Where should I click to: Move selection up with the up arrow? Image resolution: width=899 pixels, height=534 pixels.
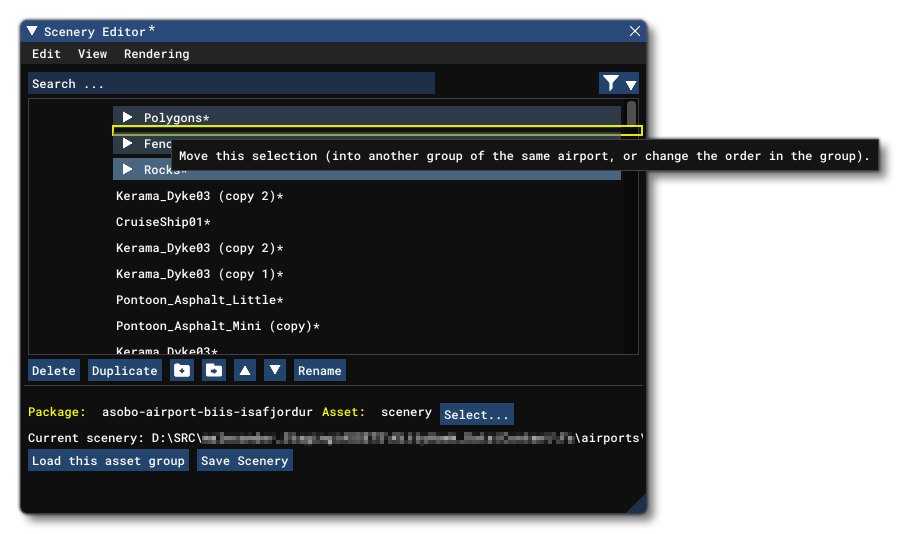tap(245, 371)
